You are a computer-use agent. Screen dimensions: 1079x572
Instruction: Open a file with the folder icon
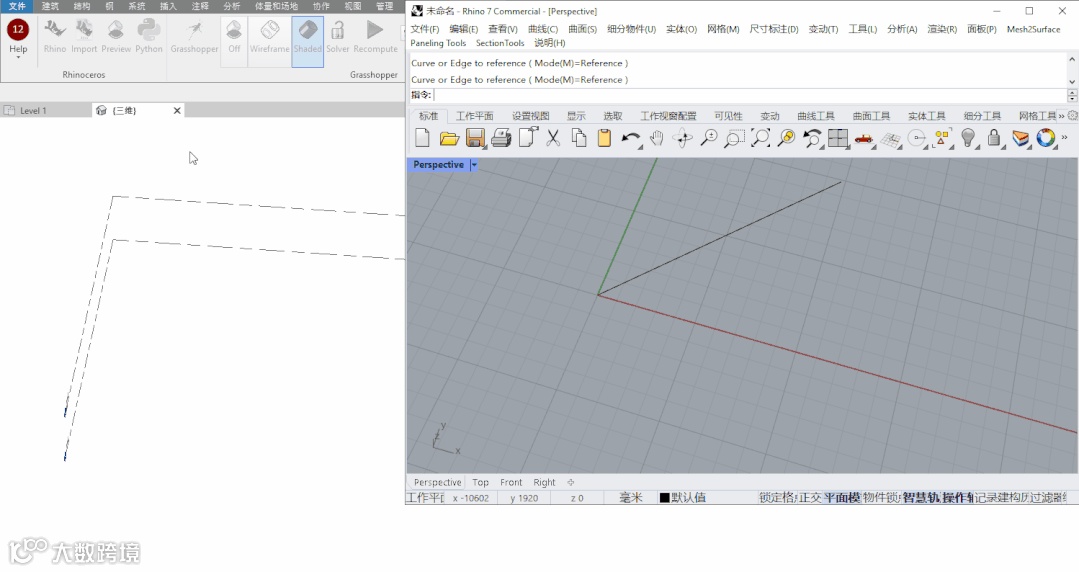[449, 138]
